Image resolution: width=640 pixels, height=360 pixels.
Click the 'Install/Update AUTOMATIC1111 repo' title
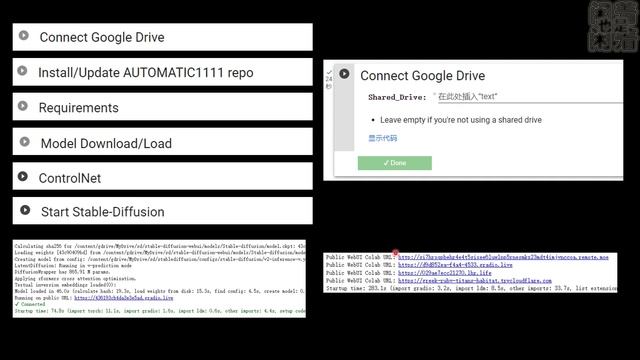point(146,73)
